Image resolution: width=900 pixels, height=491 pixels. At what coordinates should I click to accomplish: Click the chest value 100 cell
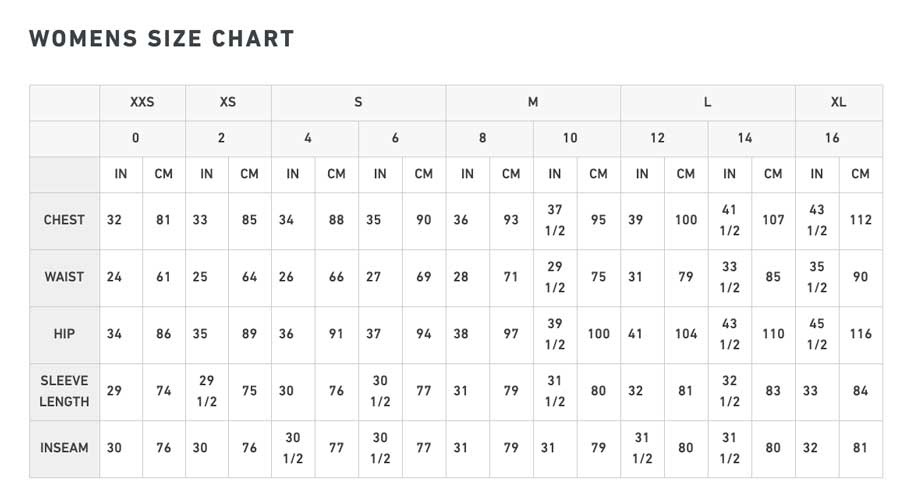click(x=686, y=221)
